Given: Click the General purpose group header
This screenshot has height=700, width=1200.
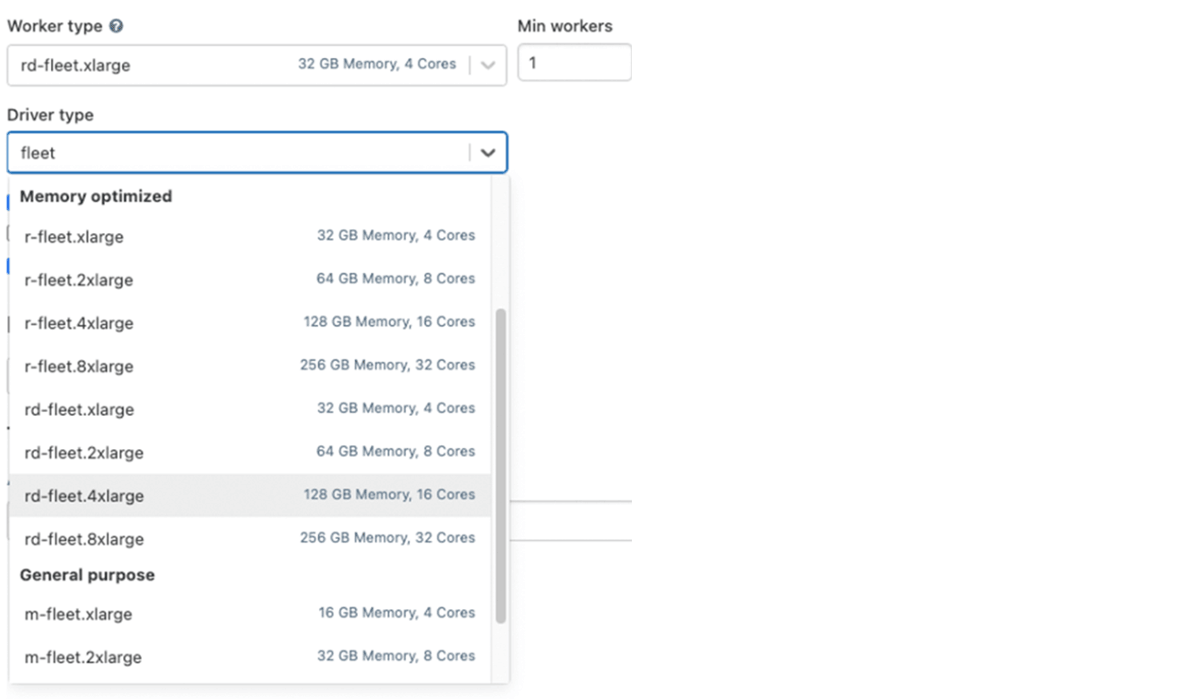Looking at the screenshot, I should [x=87, y=575].
